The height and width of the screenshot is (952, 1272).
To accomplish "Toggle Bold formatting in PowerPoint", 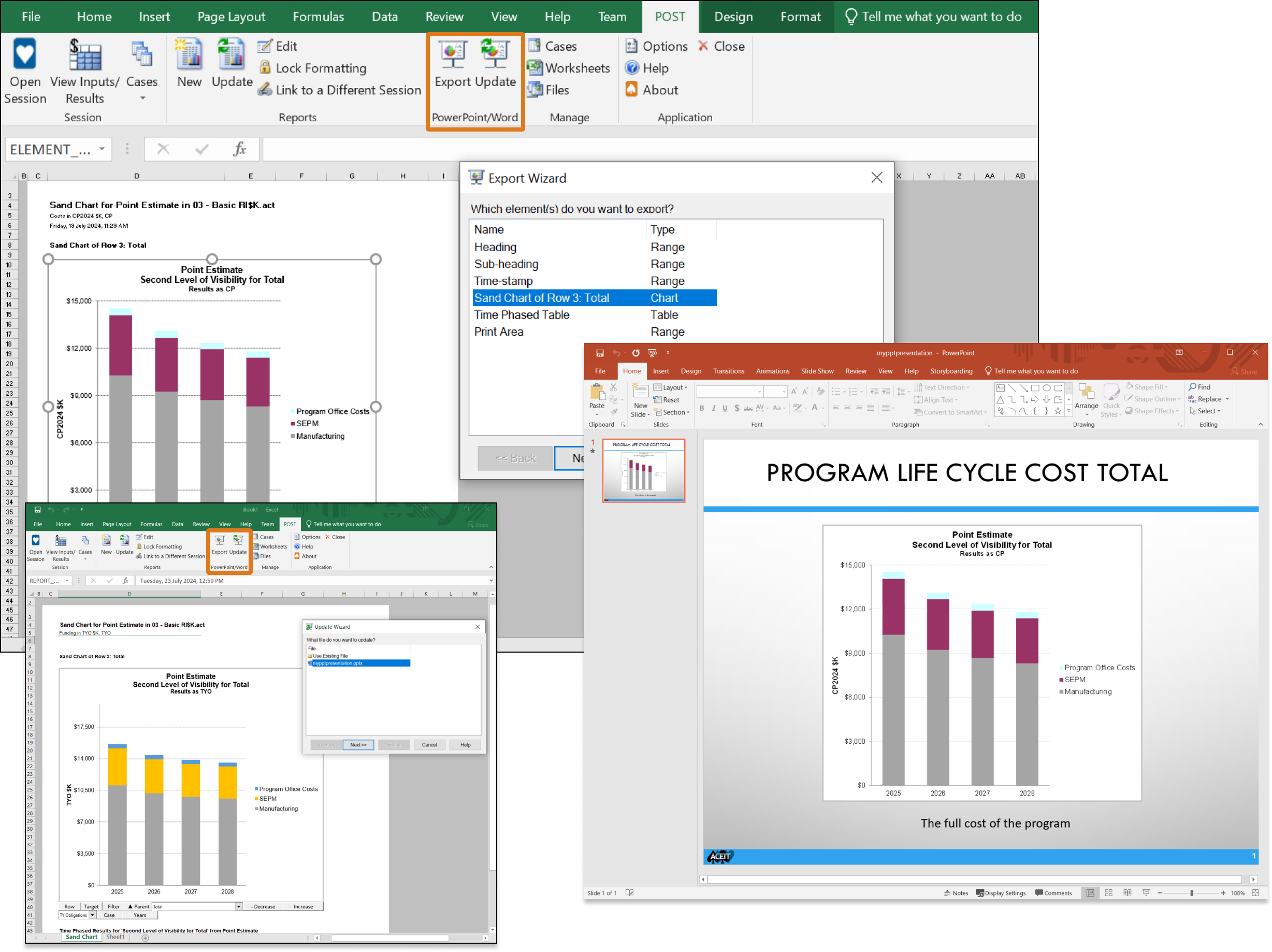I will (x=702, y=408).
